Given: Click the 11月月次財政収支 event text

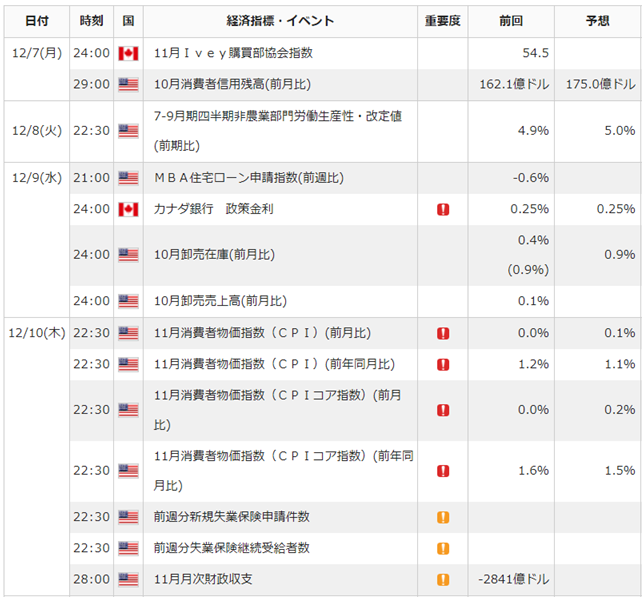Looking at the screenshot, I should tap(203, 579).
